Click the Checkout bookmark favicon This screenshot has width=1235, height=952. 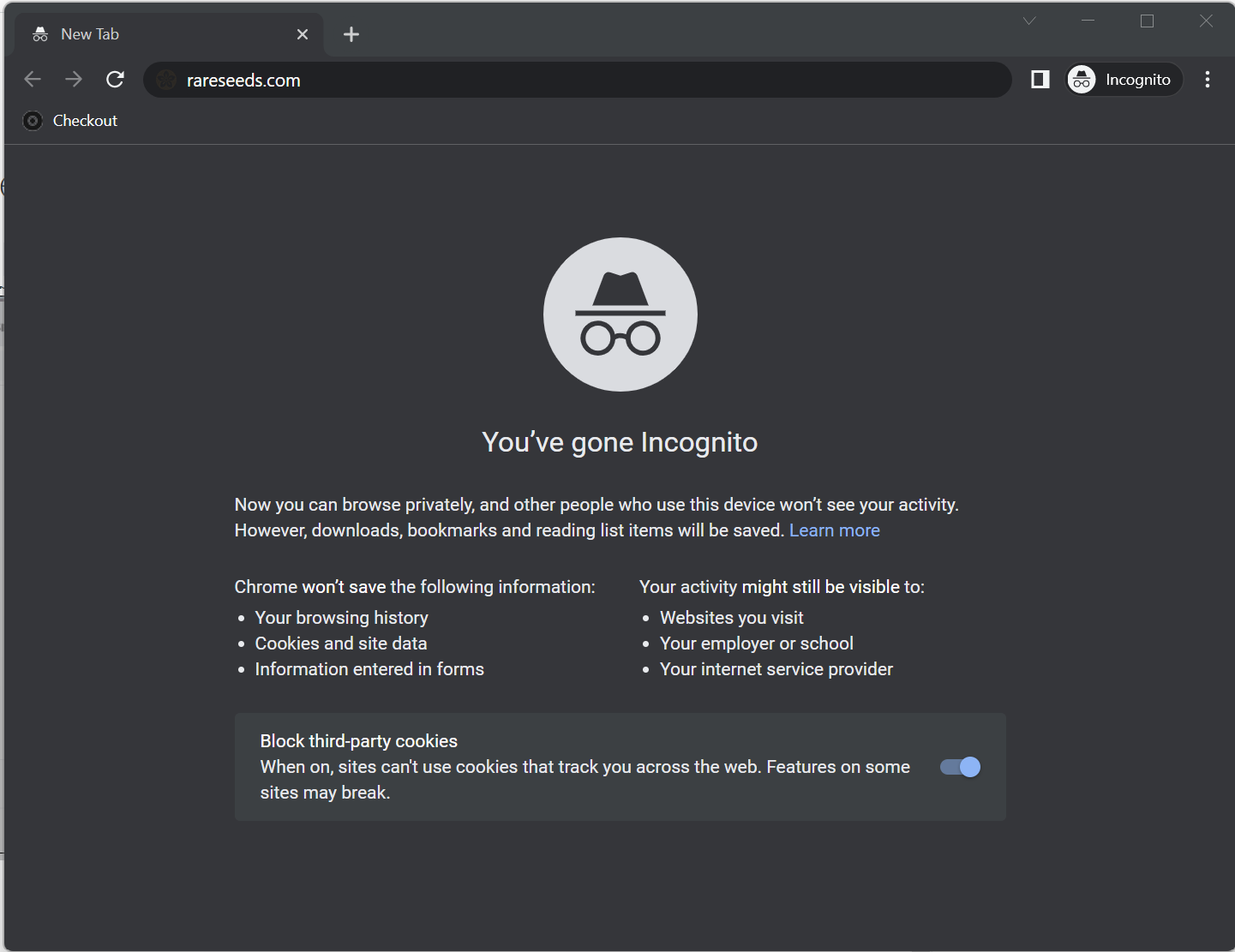[33, 121]
